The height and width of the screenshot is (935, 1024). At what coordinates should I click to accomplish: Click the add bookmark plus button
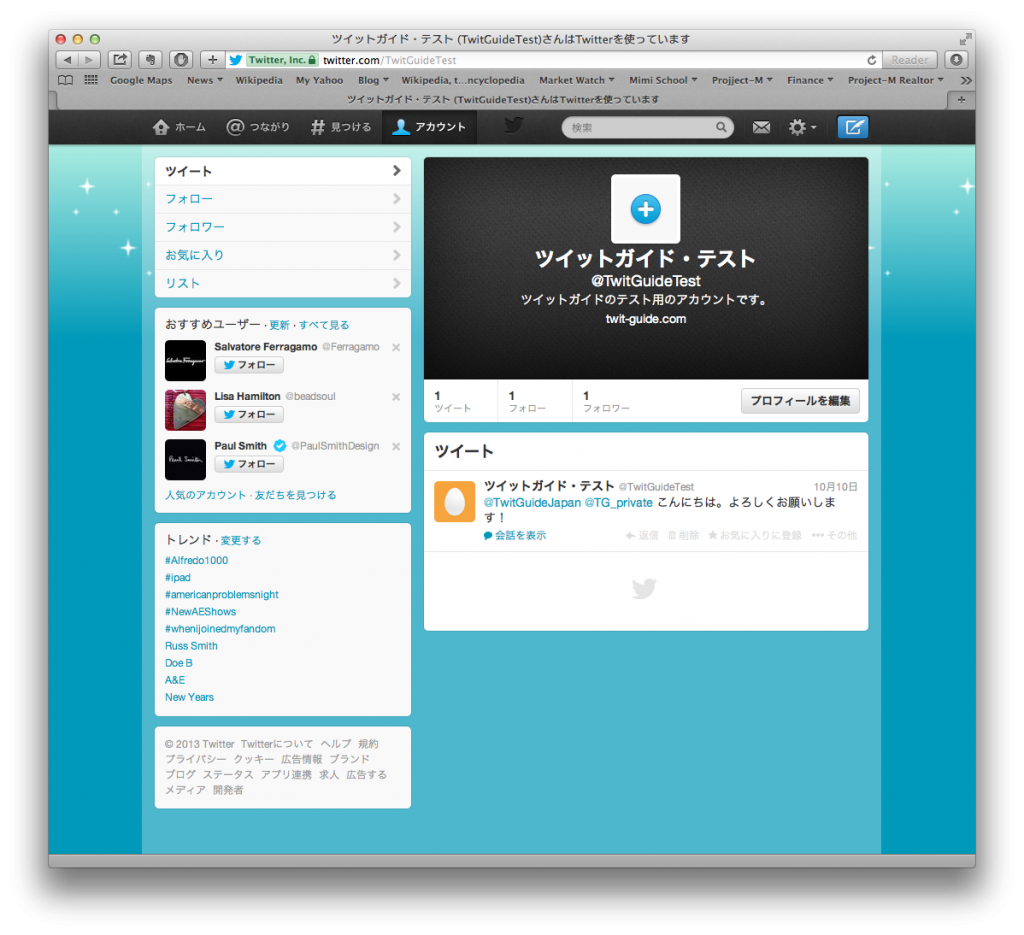(x=212, y=60)
